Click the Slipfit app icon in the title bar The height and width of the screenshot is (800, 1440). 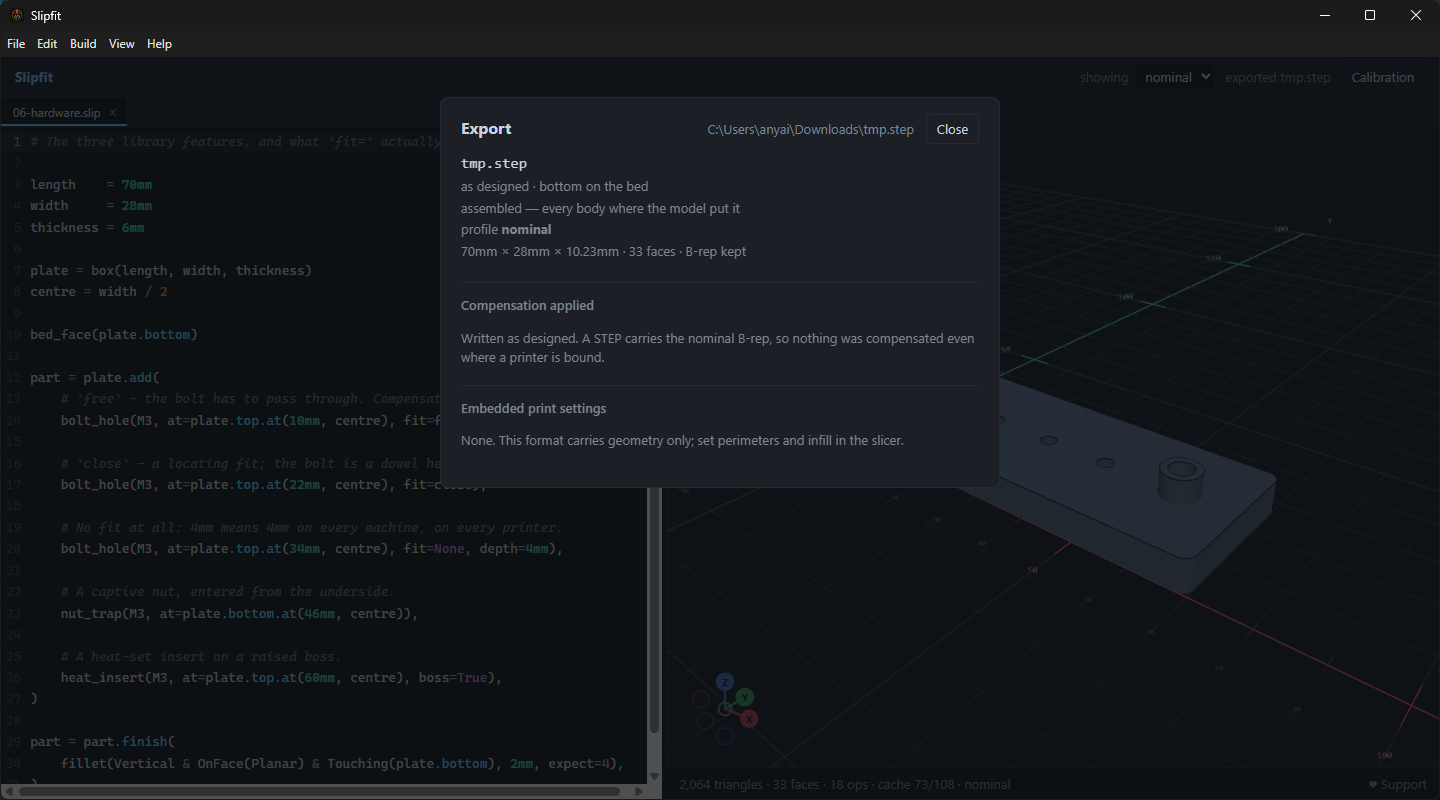pos(17,15)
